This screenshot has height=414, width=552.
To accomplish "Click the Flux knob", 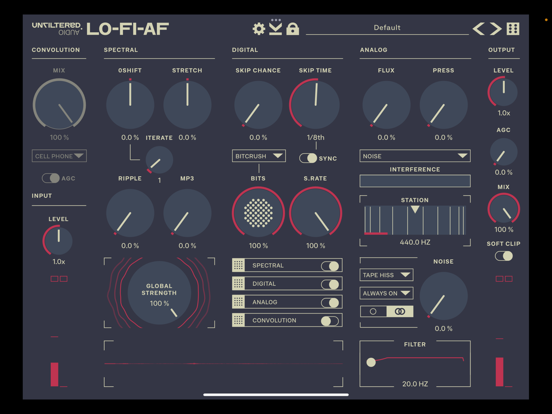I will pyautogui.click(x=386, y=105).
